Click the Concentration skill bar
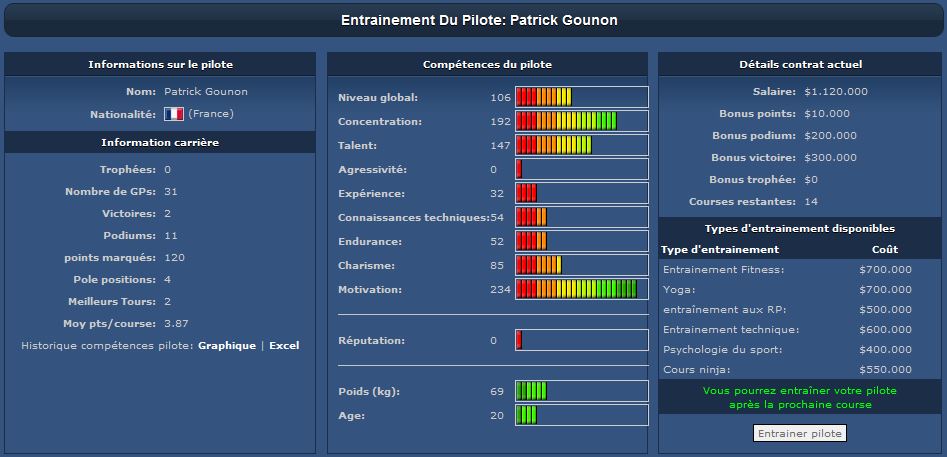 coord(582,121)
